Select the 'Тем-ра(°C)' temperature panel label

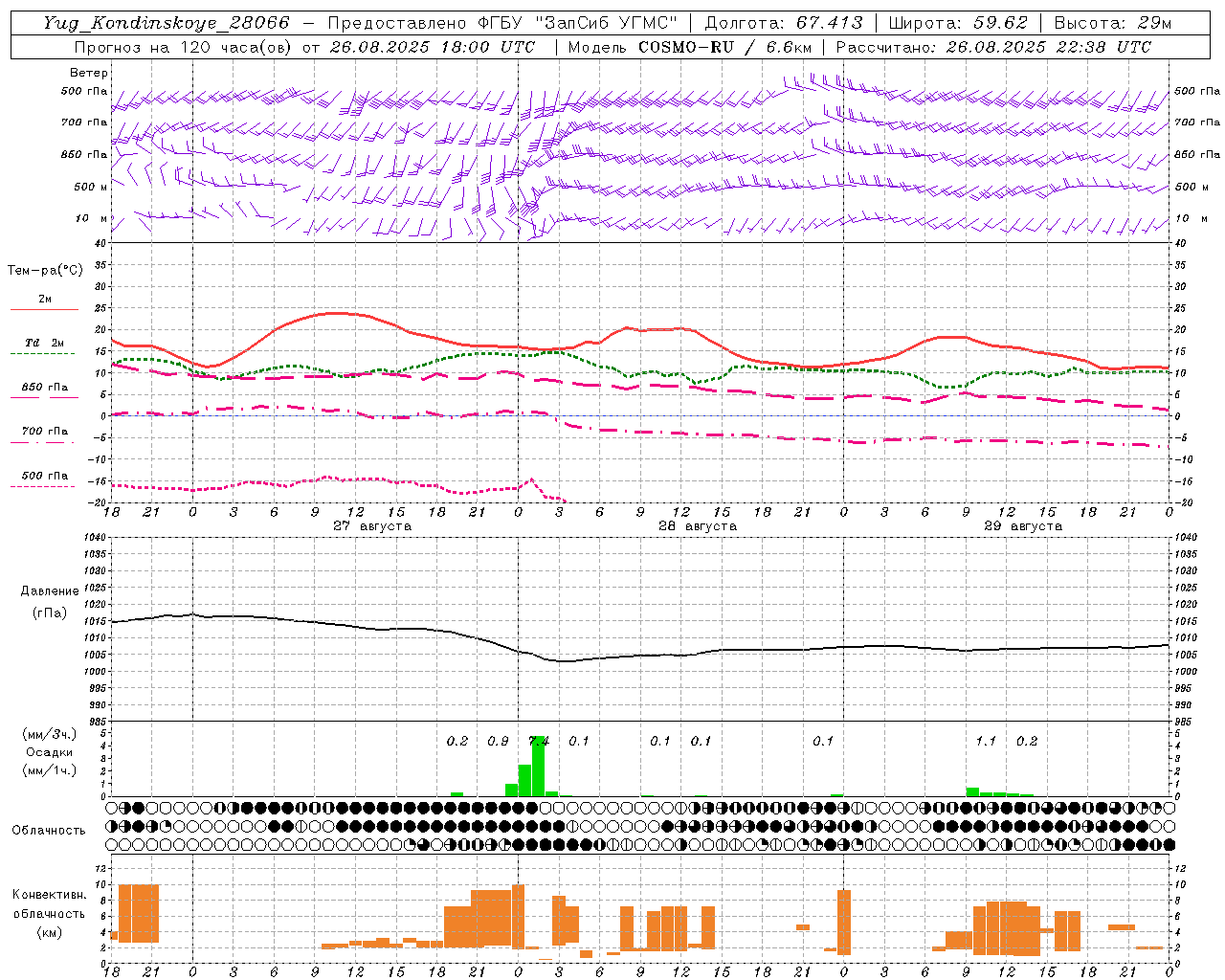click(x=45, y=271)
